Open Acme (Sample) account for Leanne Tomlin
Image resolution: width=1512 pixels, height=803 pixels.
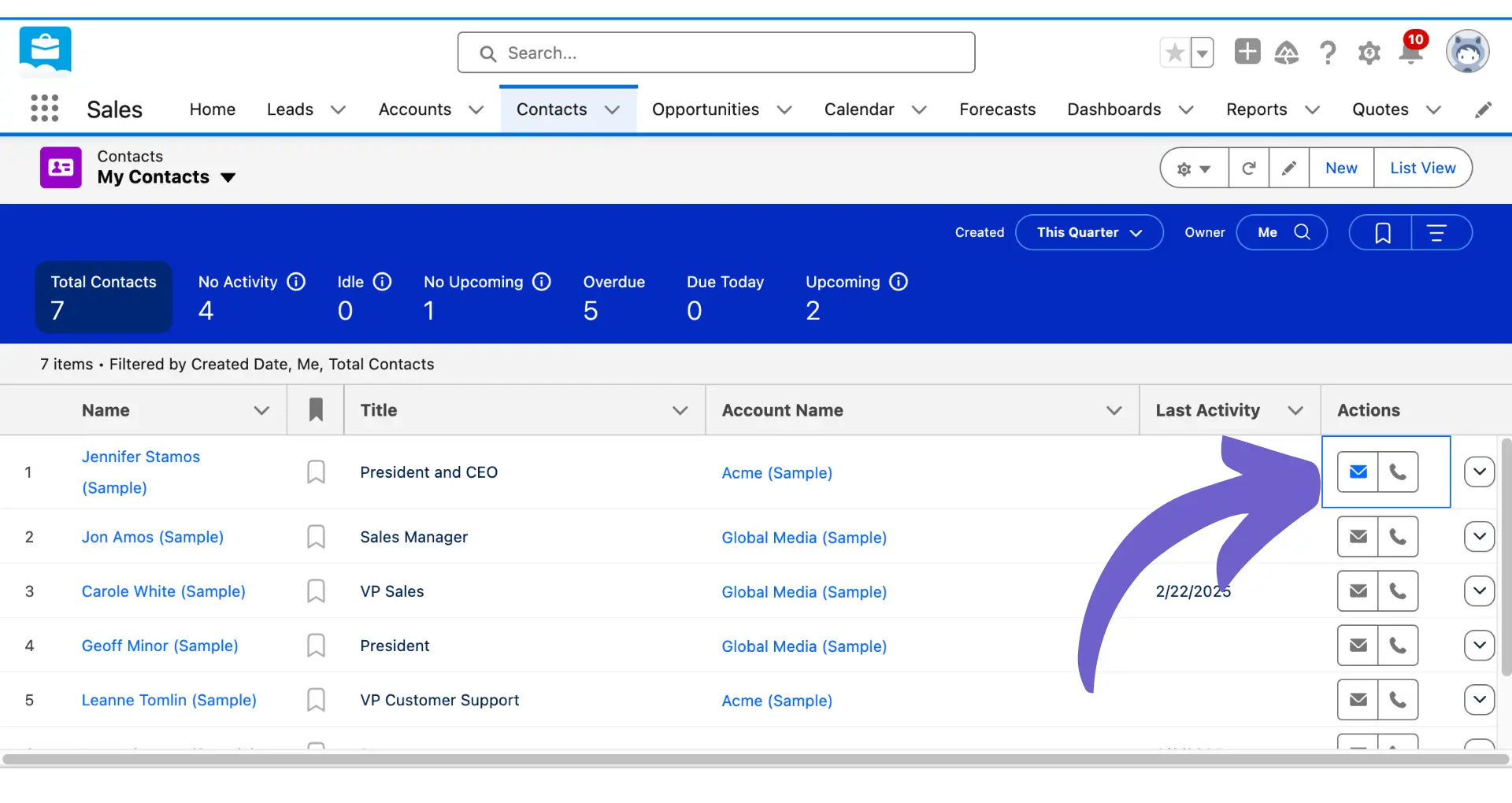click(x=776, y=700)
